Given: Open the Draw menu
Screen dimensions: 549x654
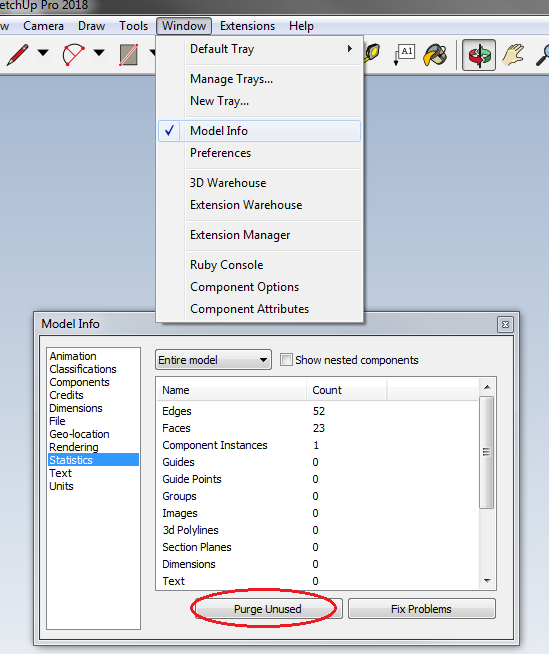Looking at the screenshot, I should pyautogui.click(x=91, y=26).
